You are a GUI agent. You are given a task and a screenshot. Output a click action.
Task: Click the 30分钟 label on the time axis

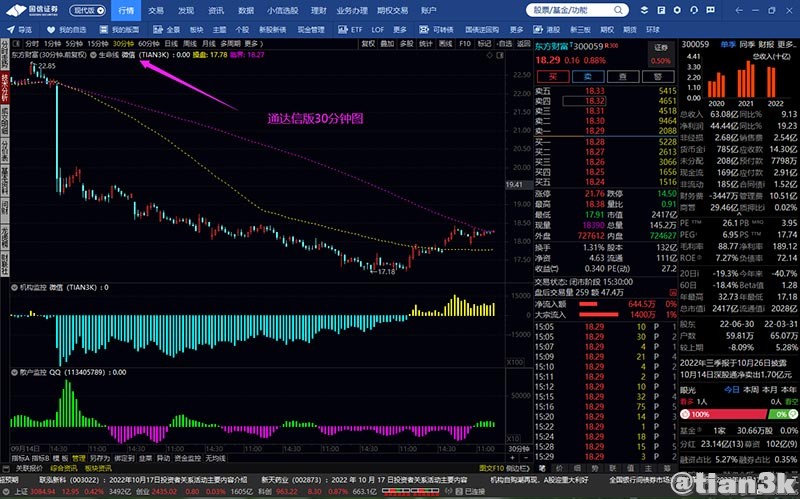pyautogui.click(x=518, y=449)
